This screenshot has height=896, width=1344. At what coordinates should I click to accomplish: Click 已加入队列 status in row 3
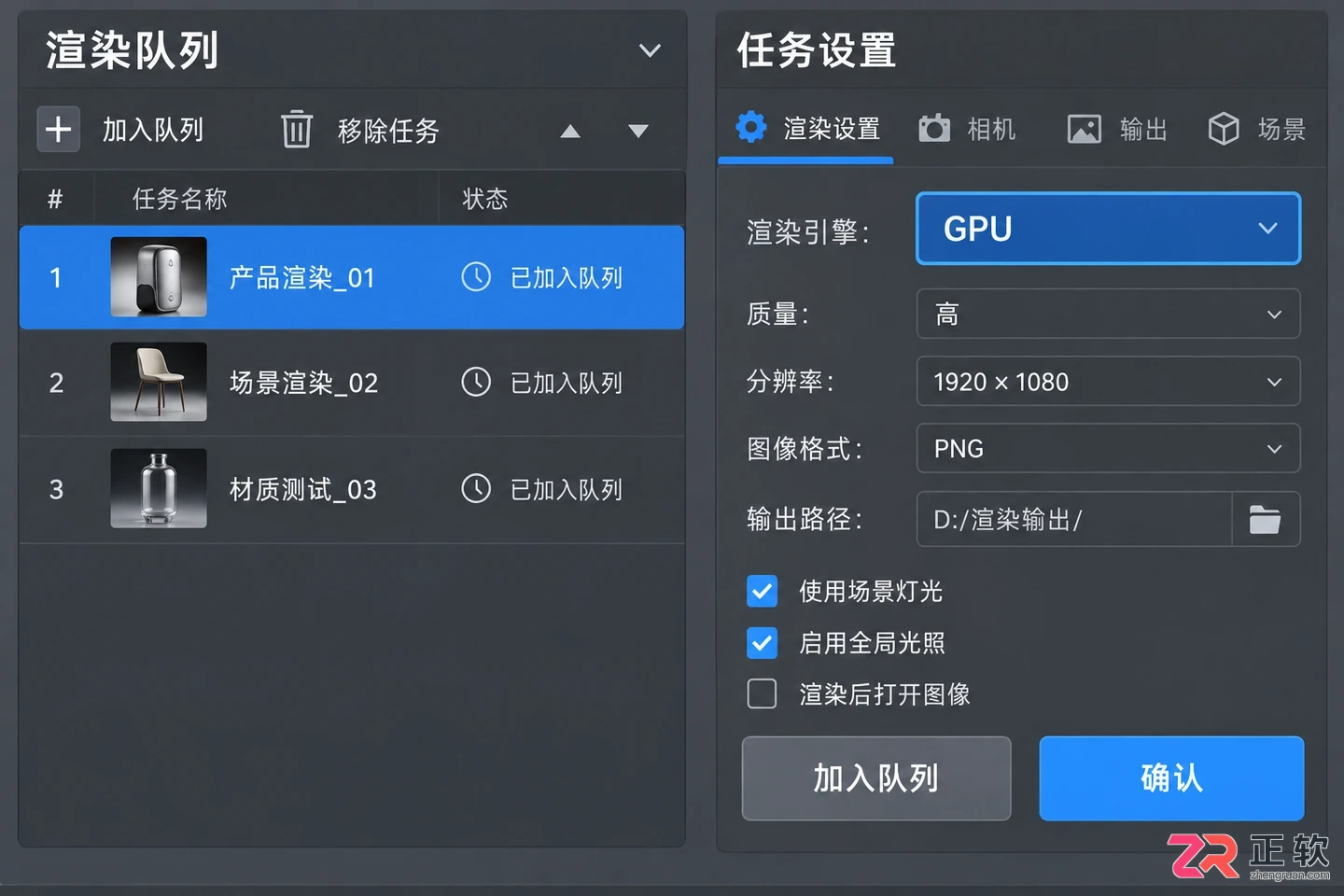(567, 489)
